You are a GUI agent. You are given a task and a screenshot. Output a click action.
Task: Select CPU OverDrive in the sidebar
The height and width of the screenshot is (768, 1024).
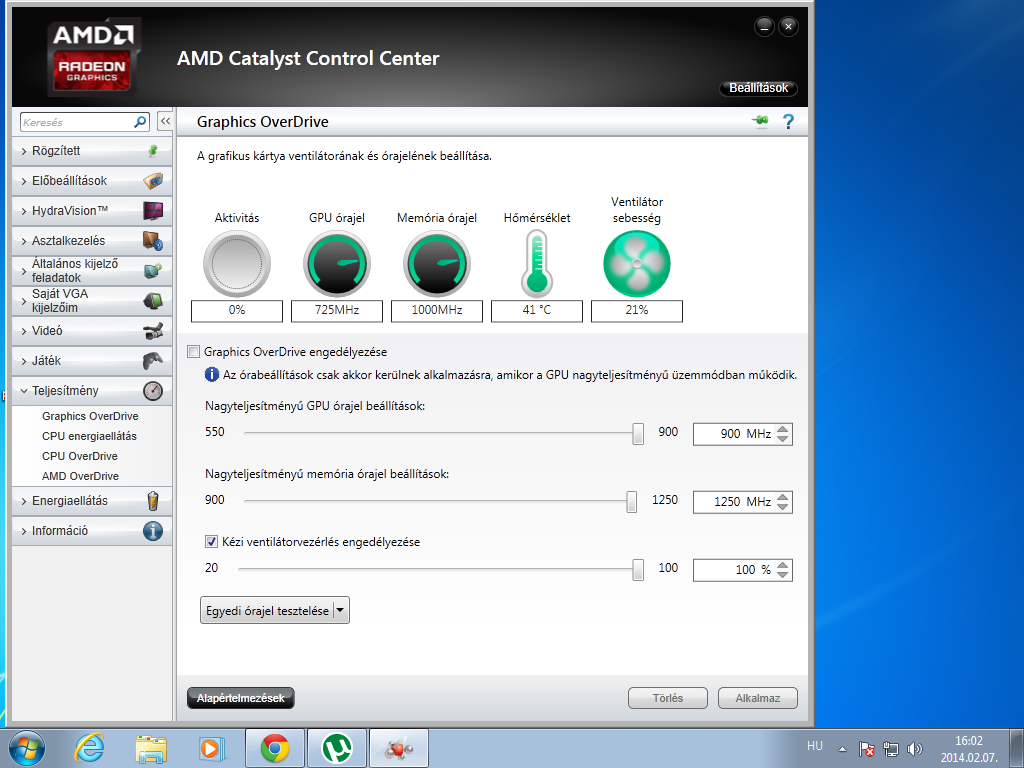(80, 456)
